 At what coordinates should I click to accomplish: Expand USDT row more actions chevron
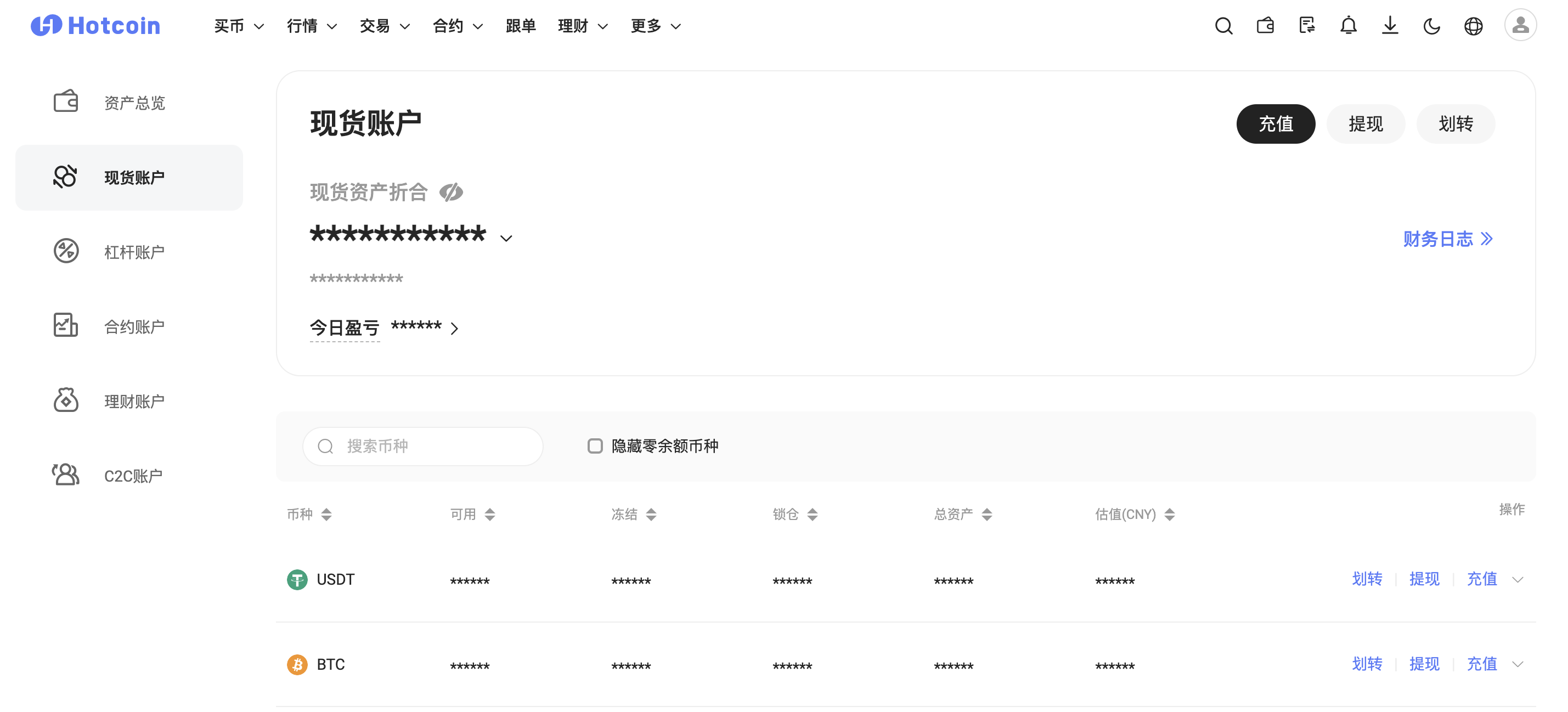(1518, 579)
